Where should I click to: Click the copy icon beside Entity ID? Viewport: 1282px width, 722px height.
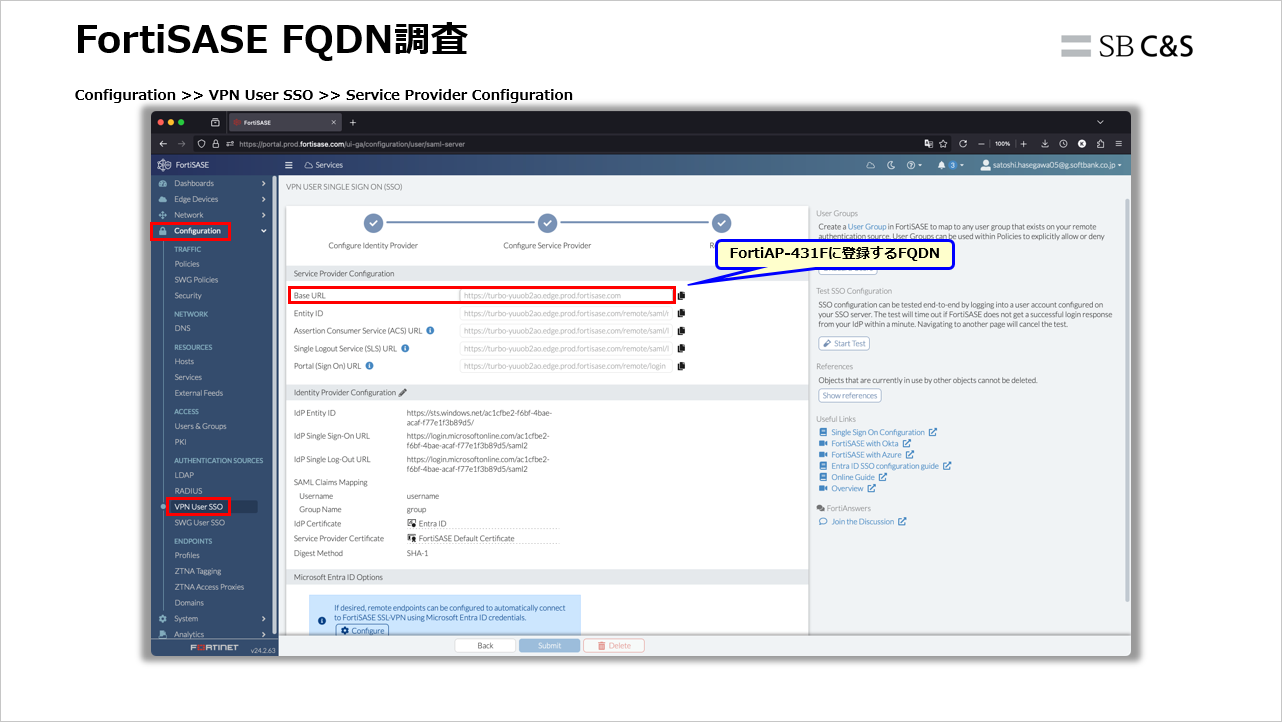pyautogui.click(x=681, y=313)
